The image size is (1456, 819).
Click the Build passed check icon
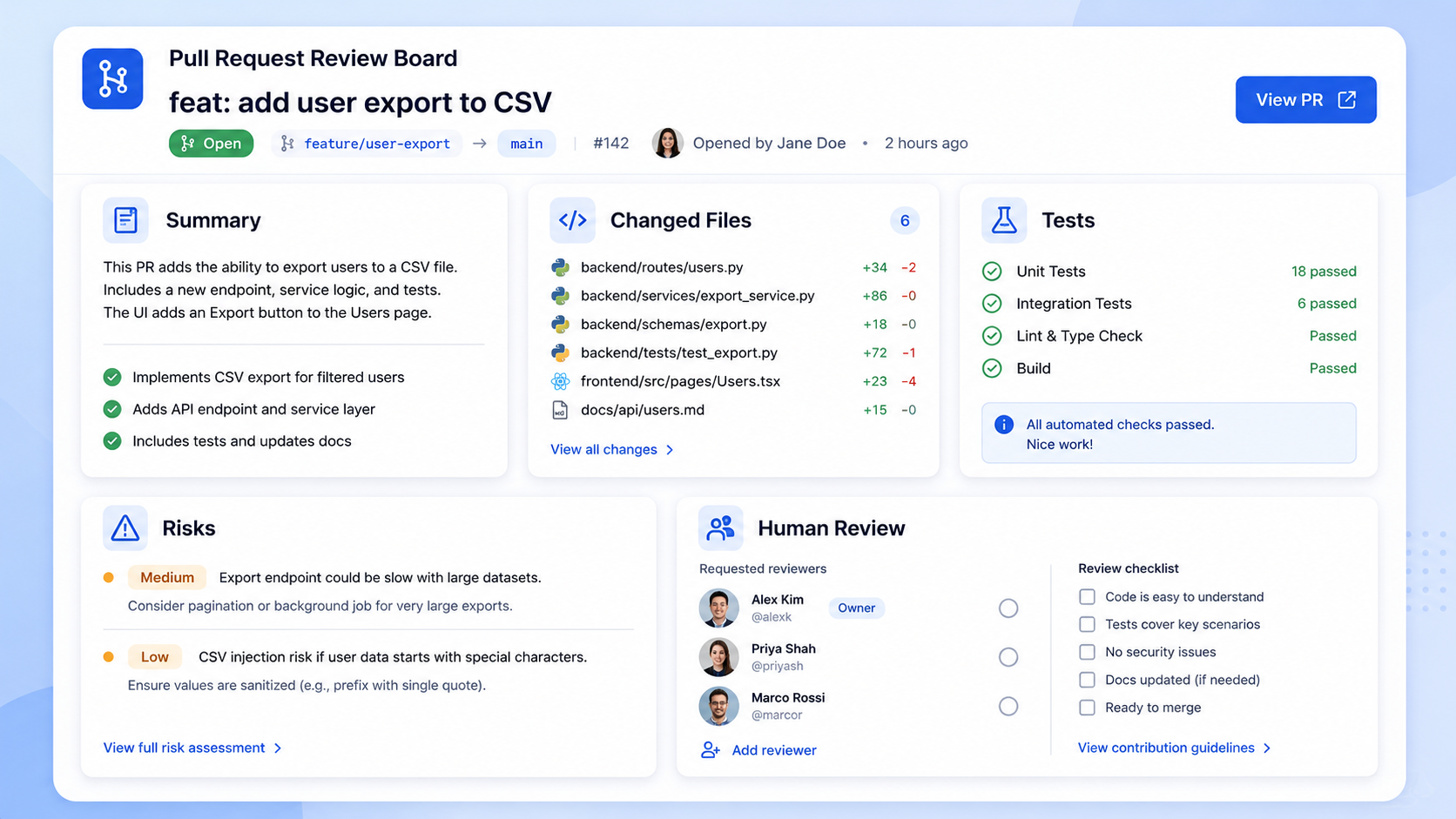point(992,368)
